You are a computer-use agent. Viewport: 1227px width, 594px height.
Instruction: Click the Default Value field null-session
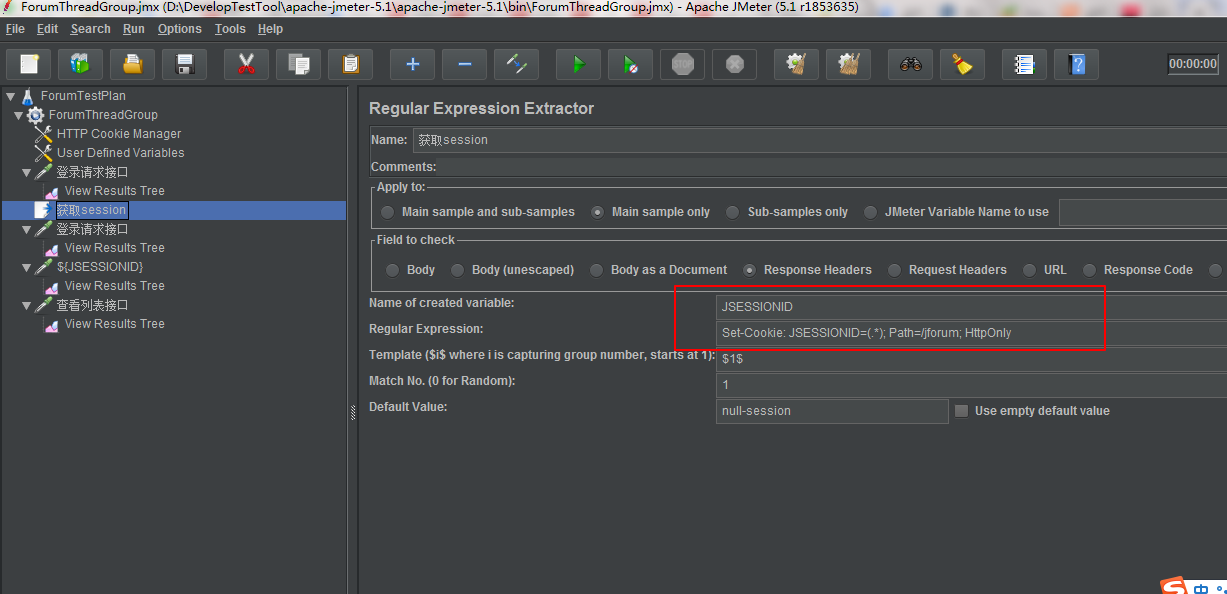[832, 411]
